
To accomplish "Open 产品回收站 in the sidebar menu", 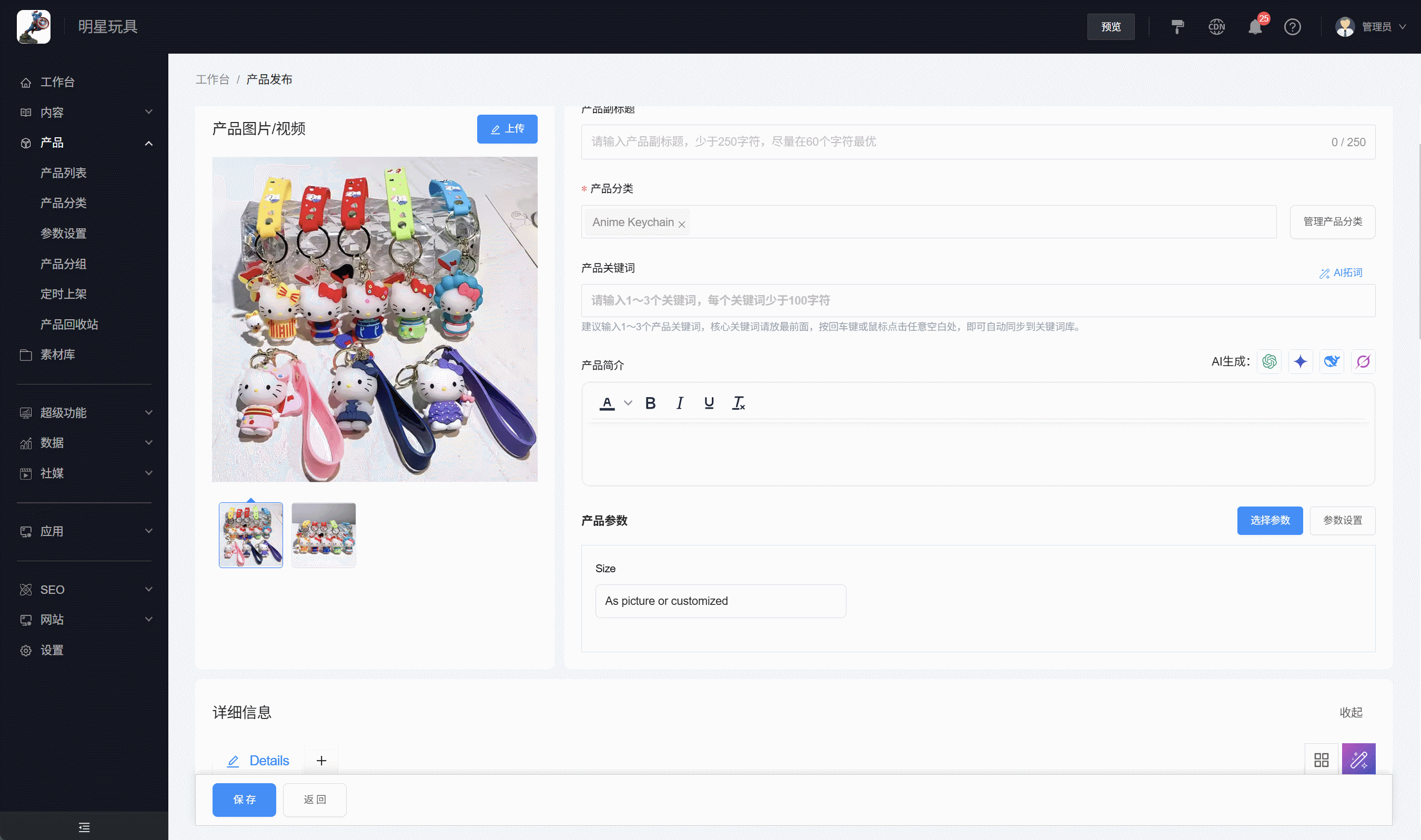I will (x=69, y=325).
